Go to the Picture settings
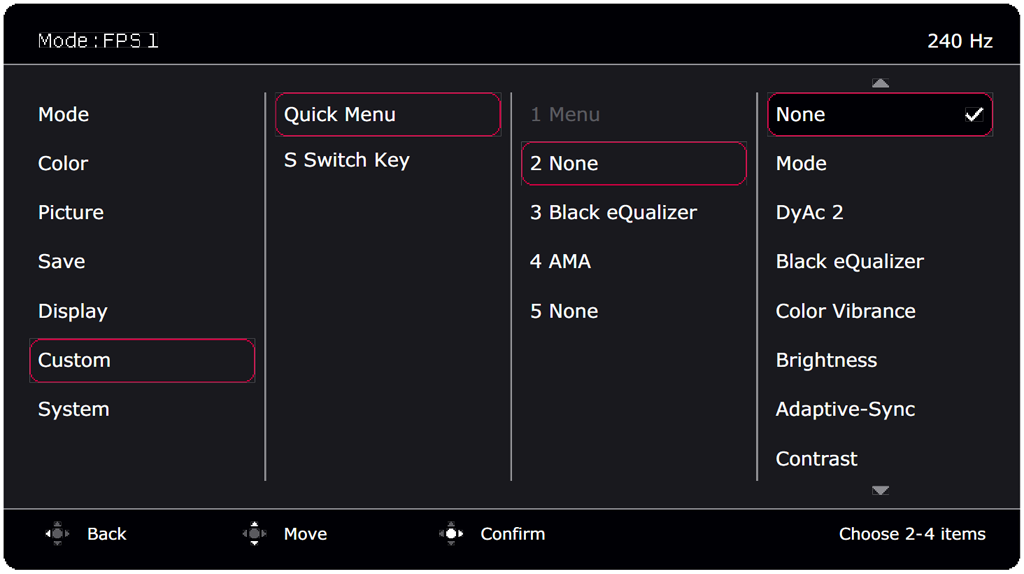 [x=71, y=212]
